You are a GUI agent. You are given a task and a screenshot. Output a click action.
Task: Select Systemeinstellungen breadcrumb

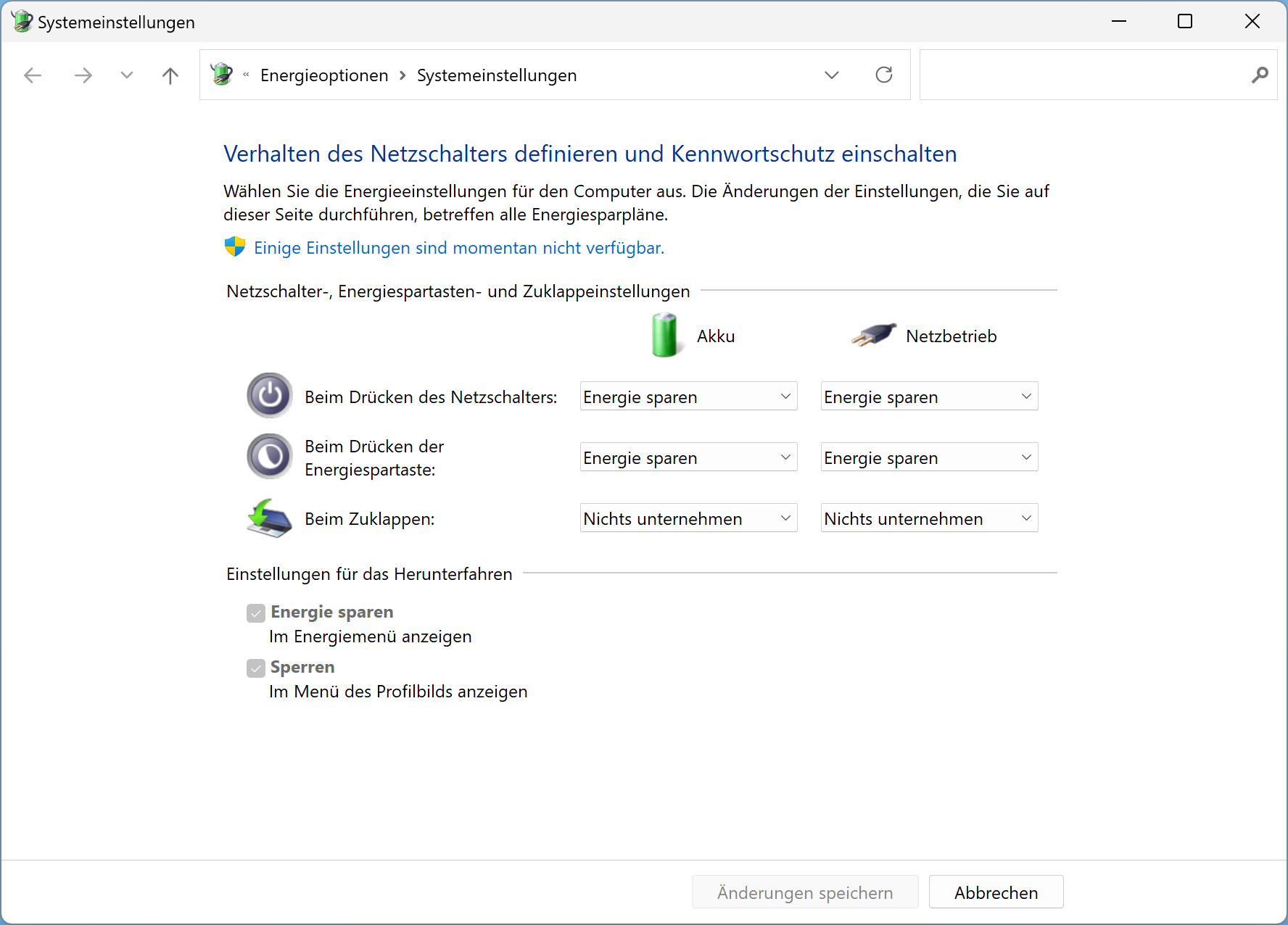tap(497, 75)
